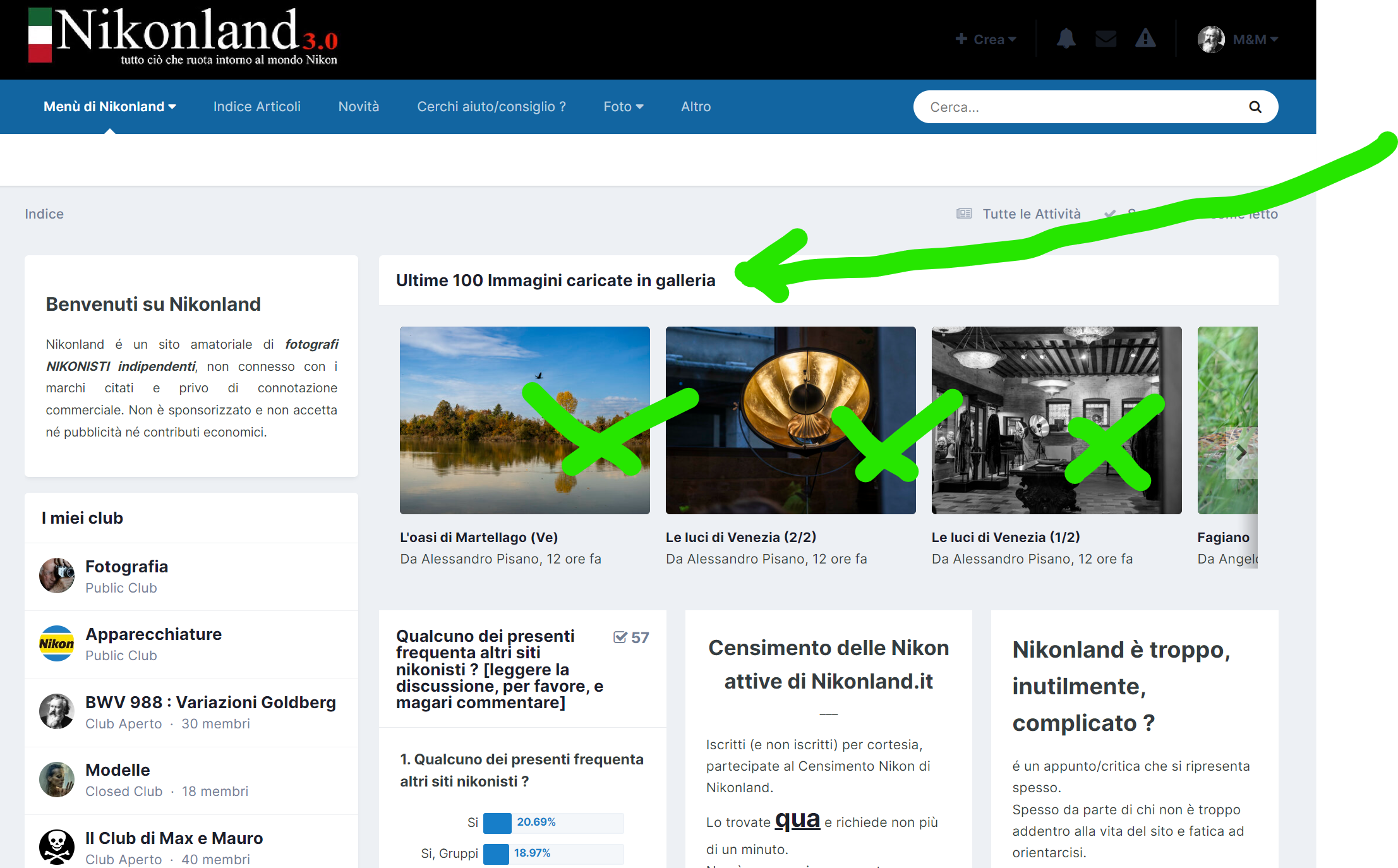Viewport: 1398px width, 868px height.
Task: Open Cerchi aiuto/consiglio ? menu item
Action: point(491,107)
